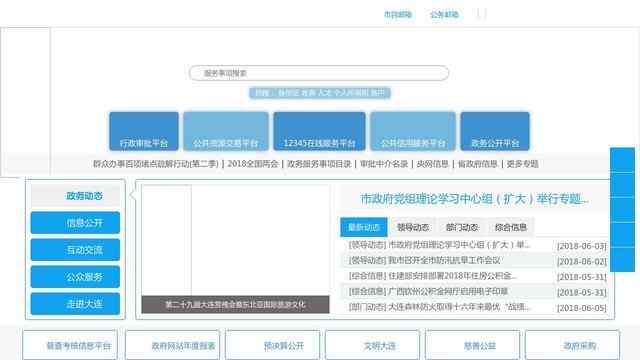640x360 pixels.
Task: Open the 政务服务事项目录 link
Action: point(319,164)
